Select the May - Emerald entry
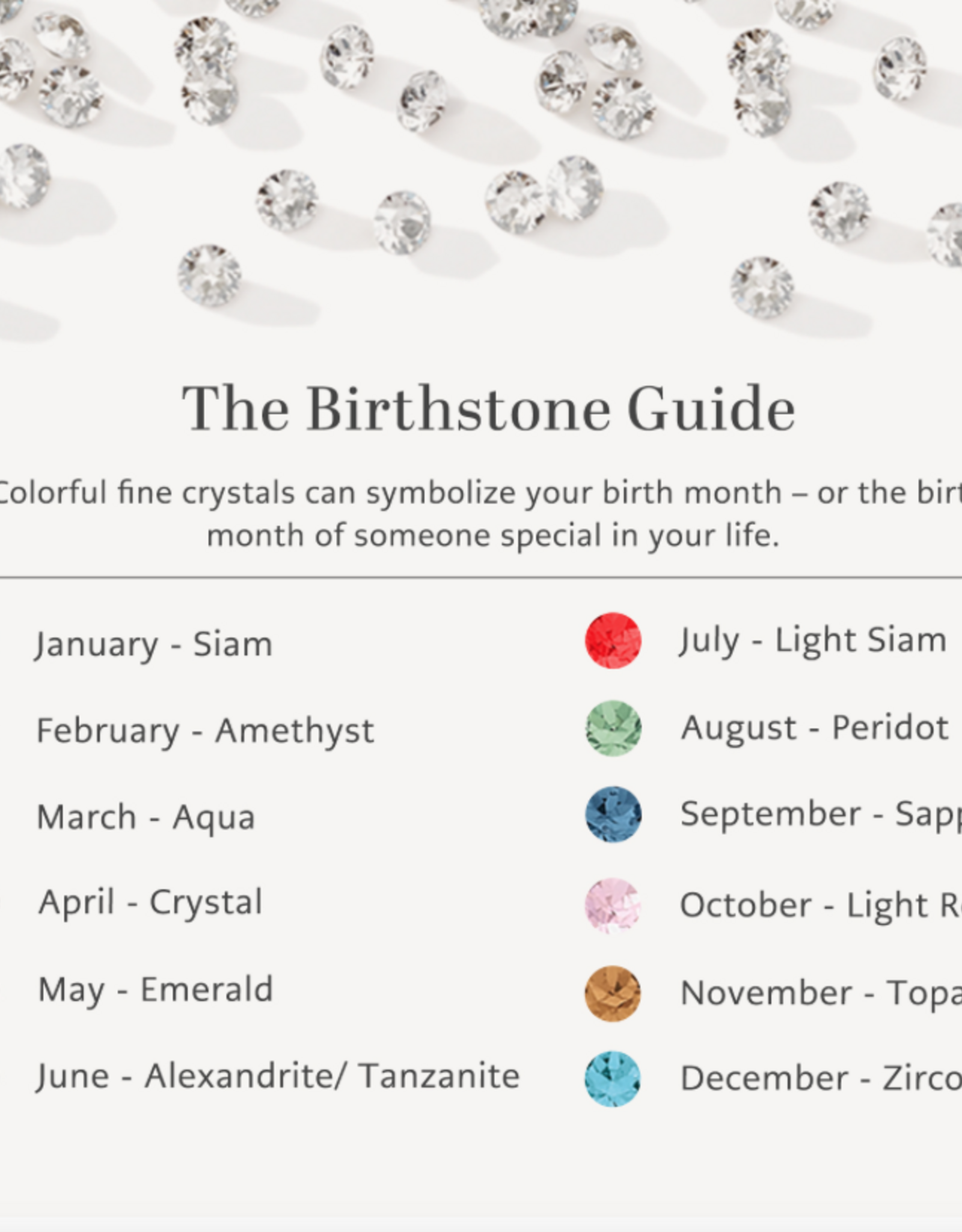This screenshot has height=1232, width=962. [155, 990]
